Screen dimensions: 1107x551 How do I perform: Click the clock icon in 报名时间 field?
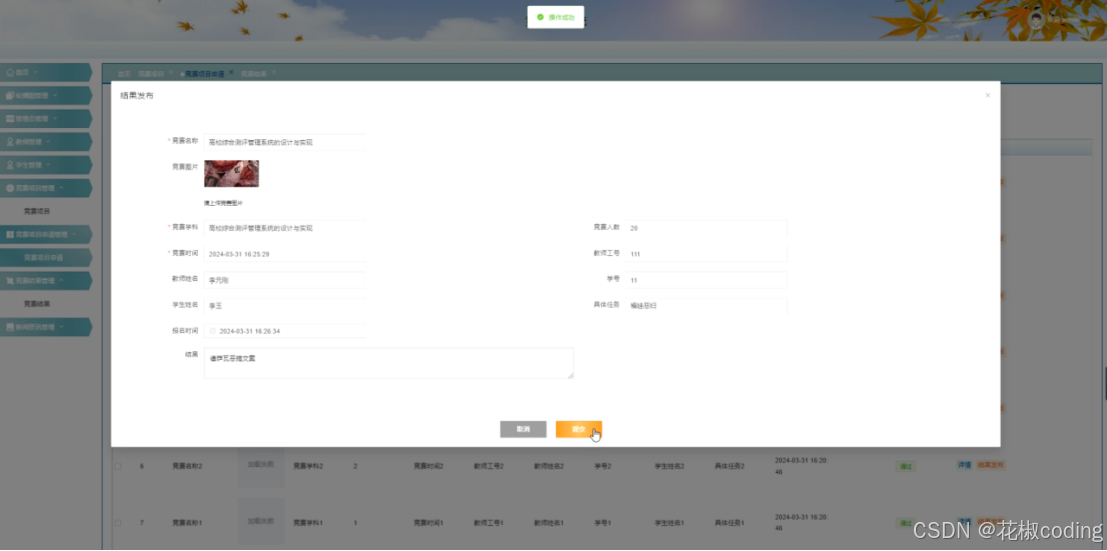(x=213, y=331)
